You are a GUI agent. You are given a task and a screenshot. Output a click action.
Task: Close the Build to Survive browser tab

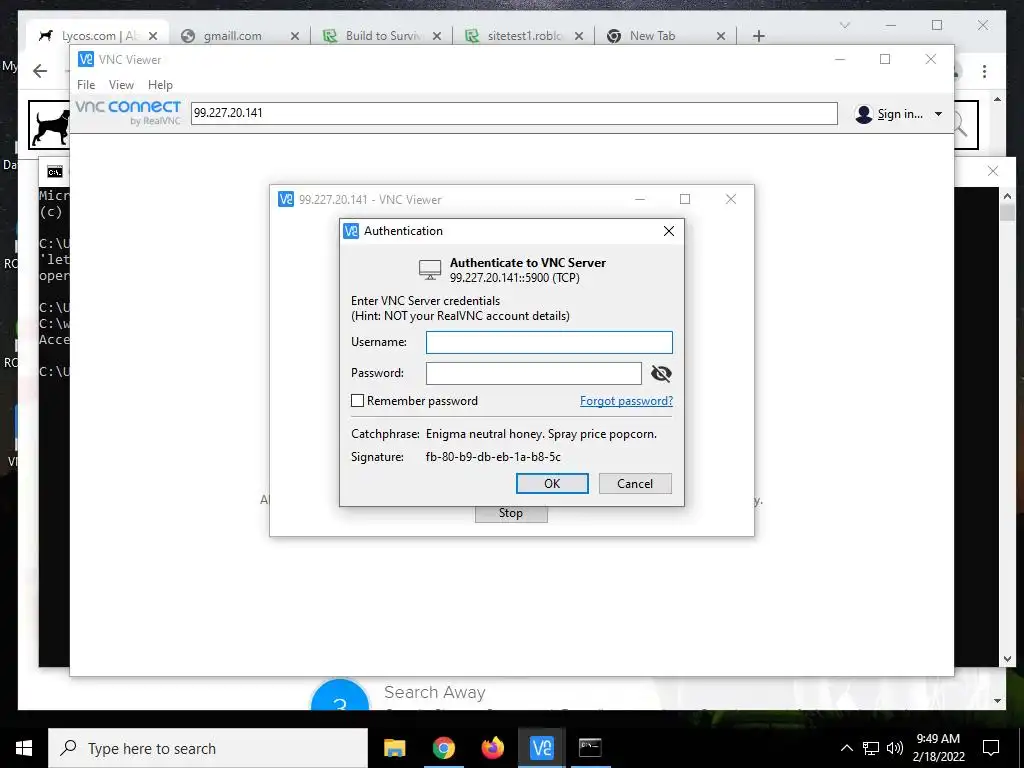point(437,36)
